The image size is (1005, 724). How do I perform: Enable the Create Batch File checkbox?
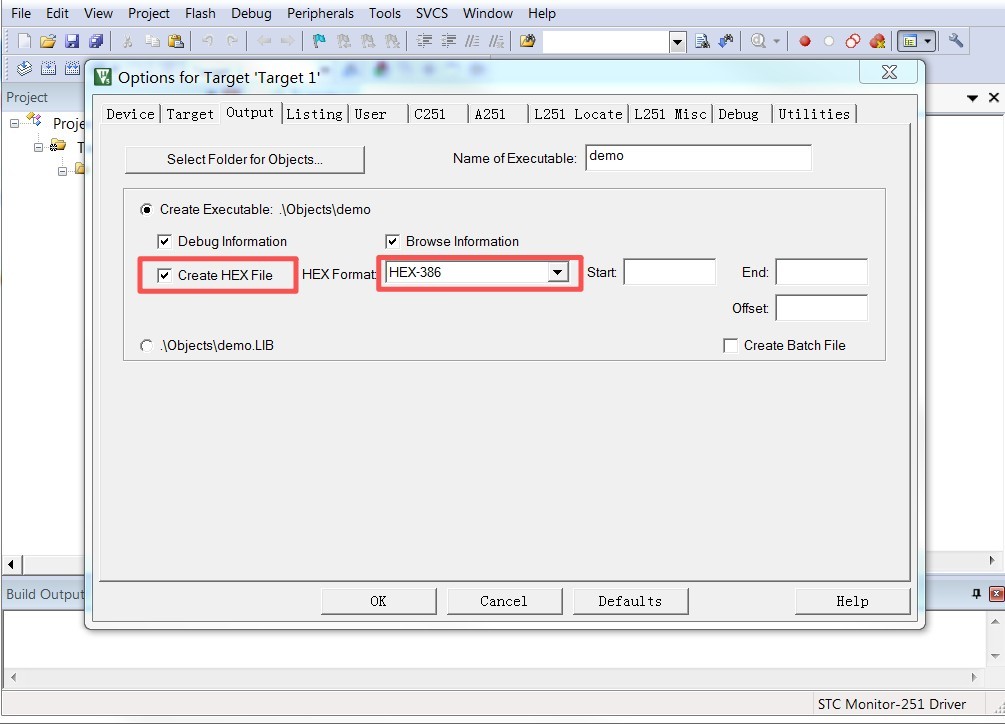pyautogui.click(x=731, y=345)
